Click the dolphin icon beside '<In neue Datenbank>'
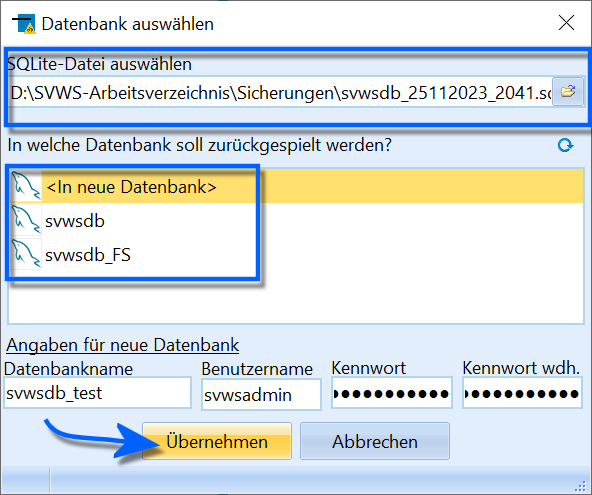 point(25,186)
